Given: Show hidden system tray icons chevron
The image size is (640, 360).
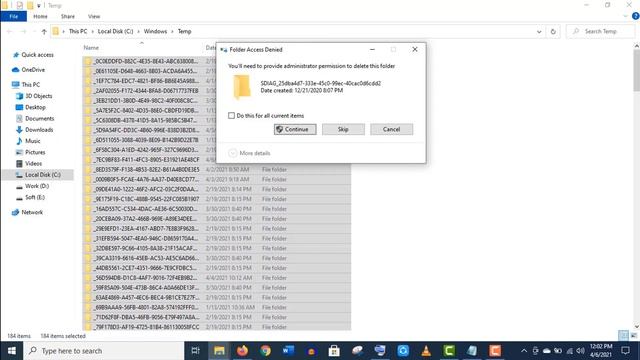Looking at the screenshot, I should 524,351.
